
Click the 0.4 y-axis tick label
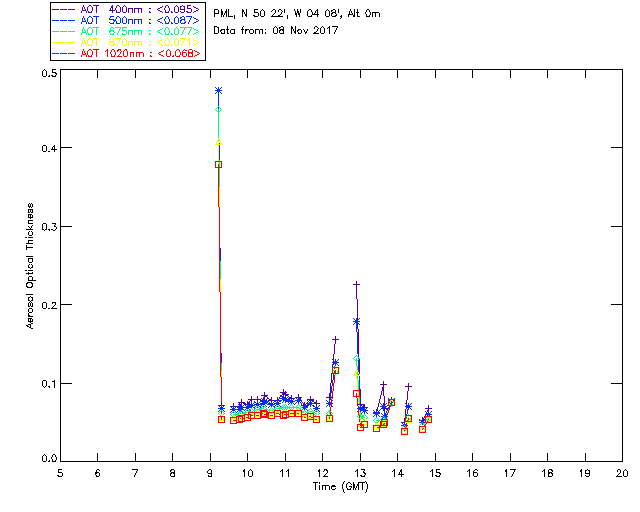tap(49, 148)
